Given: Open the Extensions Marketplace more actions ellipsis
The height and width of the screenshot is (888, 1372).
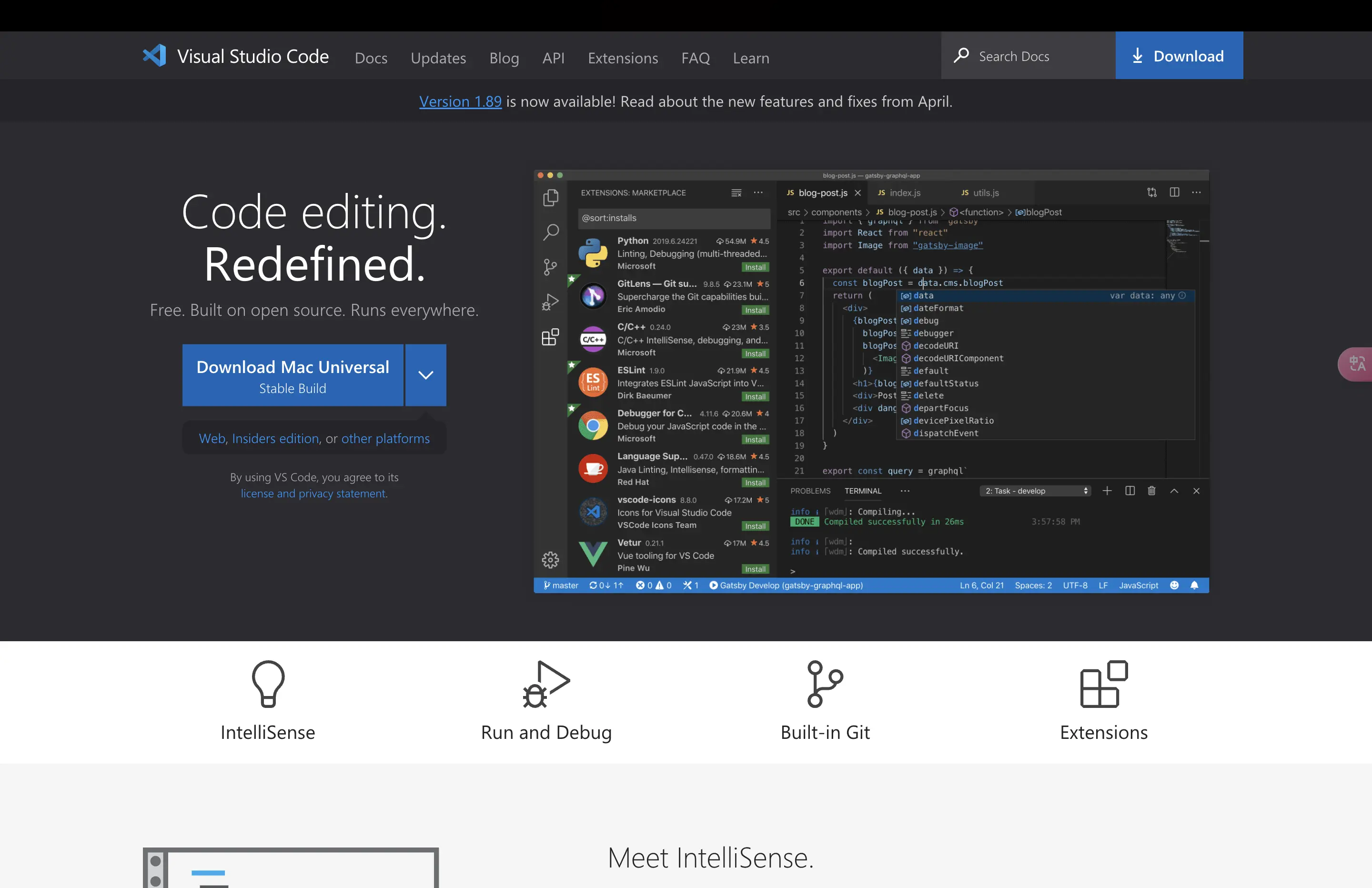Looking at the screenshot, I should 758,192.
